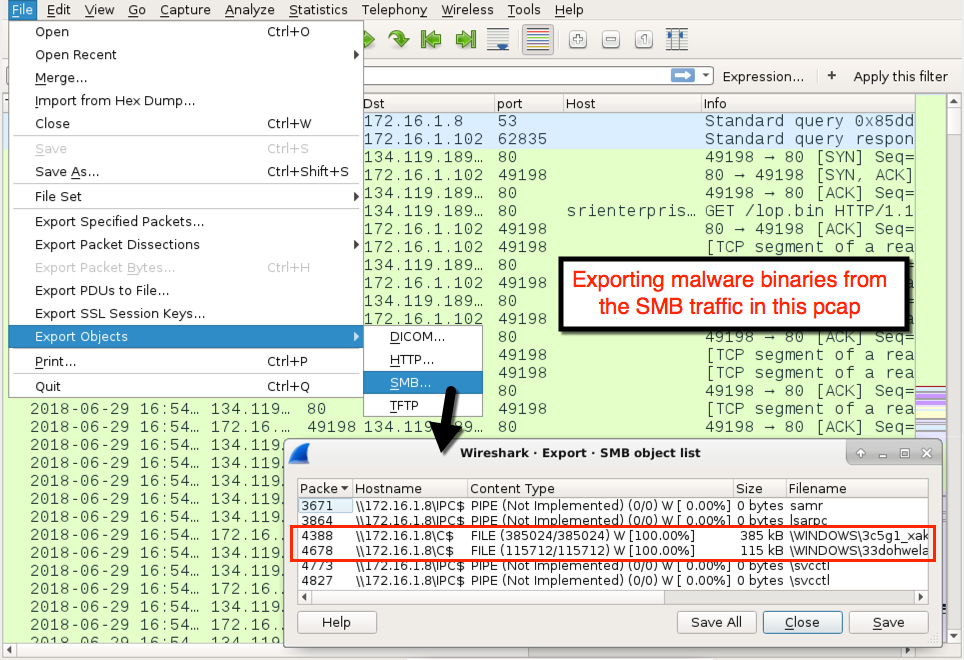
Task: Choose TFTP from Export Objects submenu
Action: click(x=423, y=406)
